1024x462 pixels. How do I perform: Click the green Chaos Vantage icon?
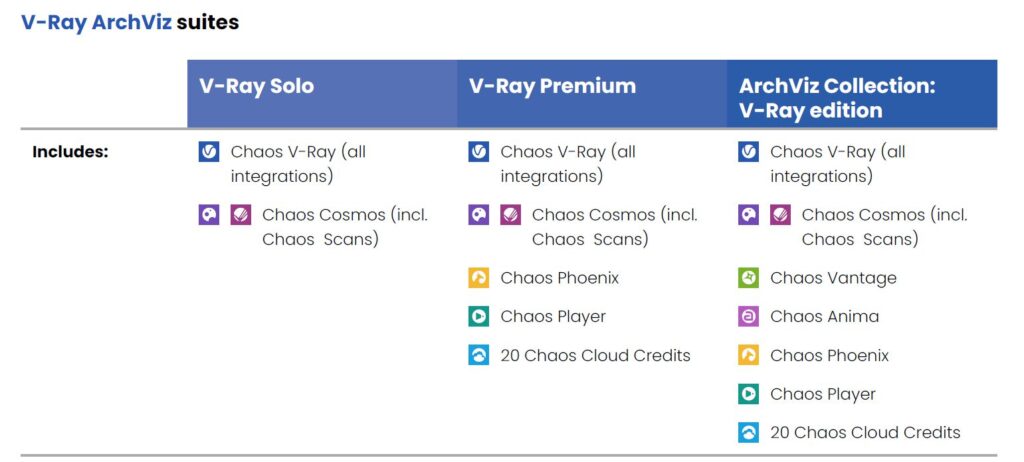(748, 278)
